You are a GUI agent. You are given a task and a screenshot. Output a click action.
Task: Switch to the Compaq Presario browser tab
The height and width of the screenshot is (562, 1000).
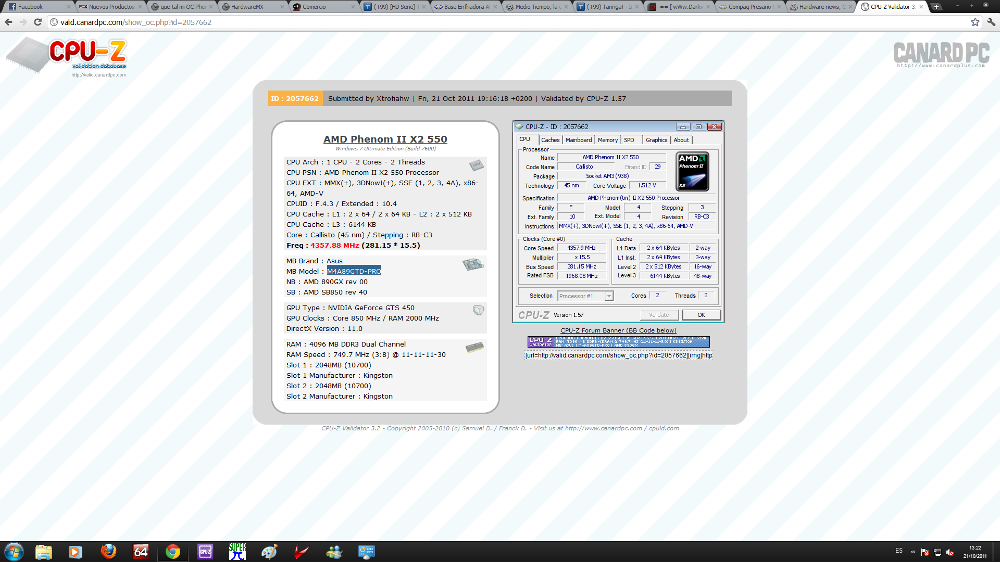(749, 6)
